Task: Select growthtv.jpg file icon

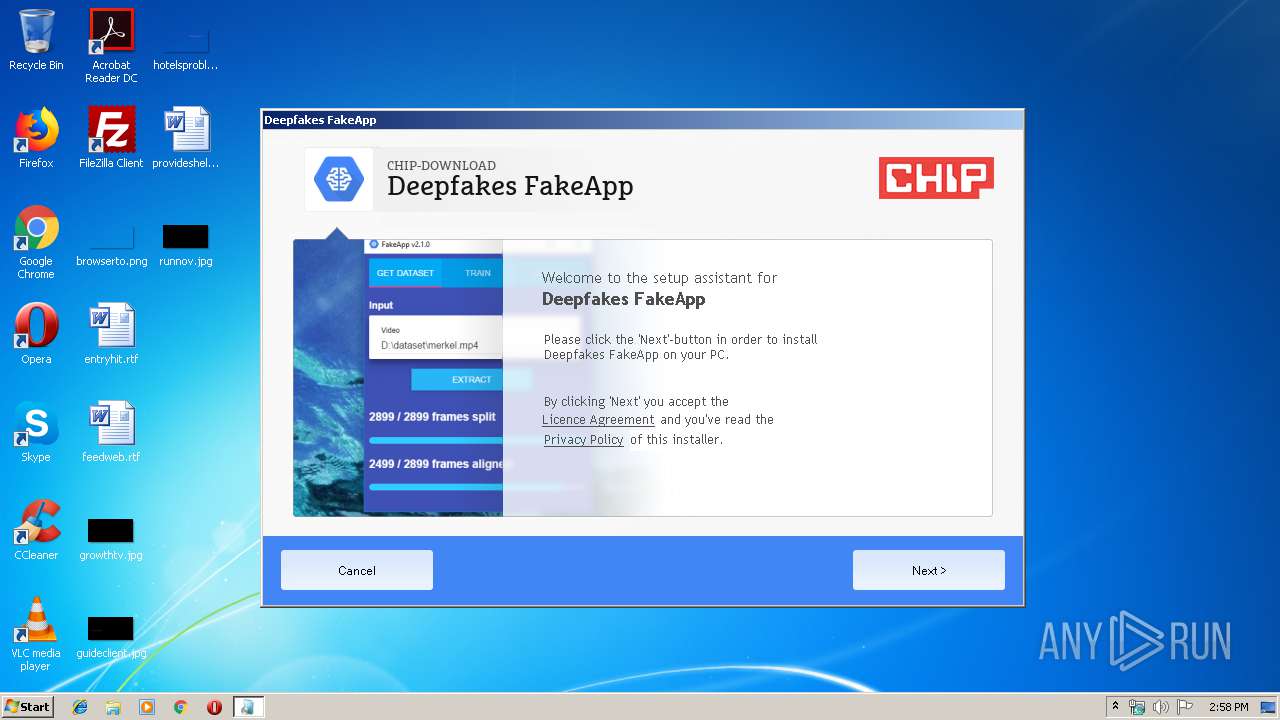Action: coord(111,541)
